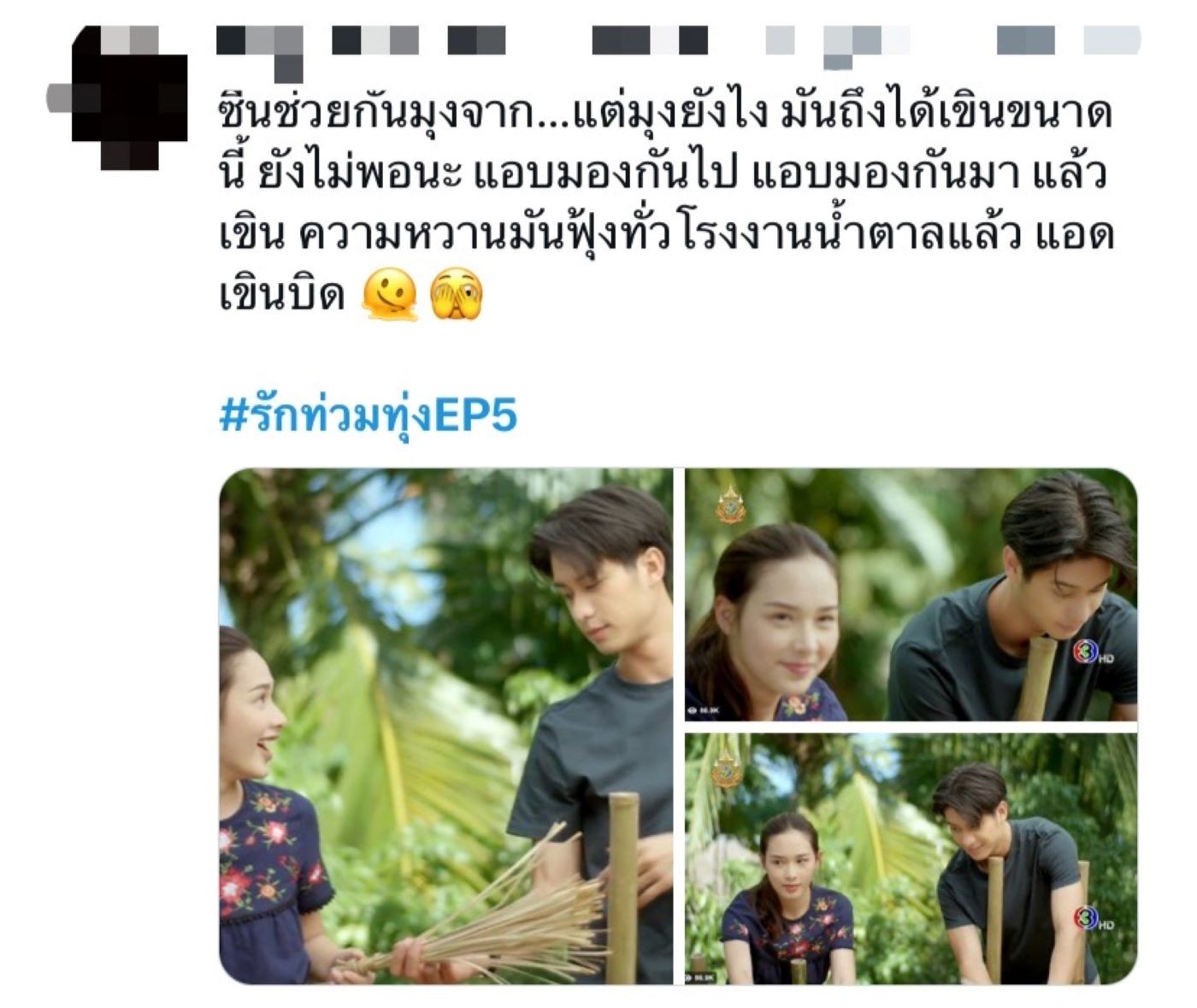Click the last text line ending with เขินบิด
Screen dimensions: 1197x1008
pyautogui.click(x=282, y=295)
